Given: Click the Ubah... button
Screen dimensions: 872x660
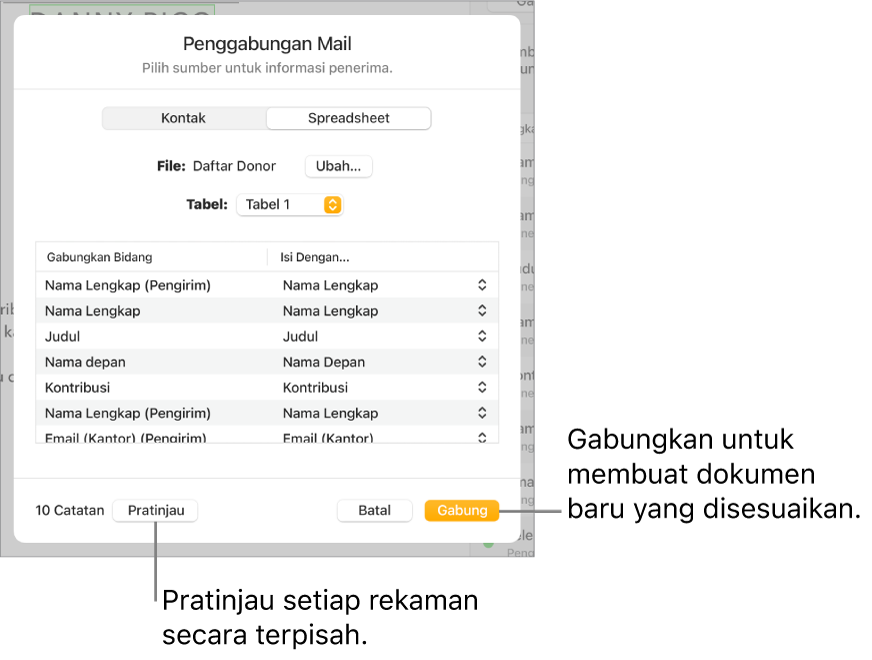Looking at the screenshot, I should coord(338,166).
